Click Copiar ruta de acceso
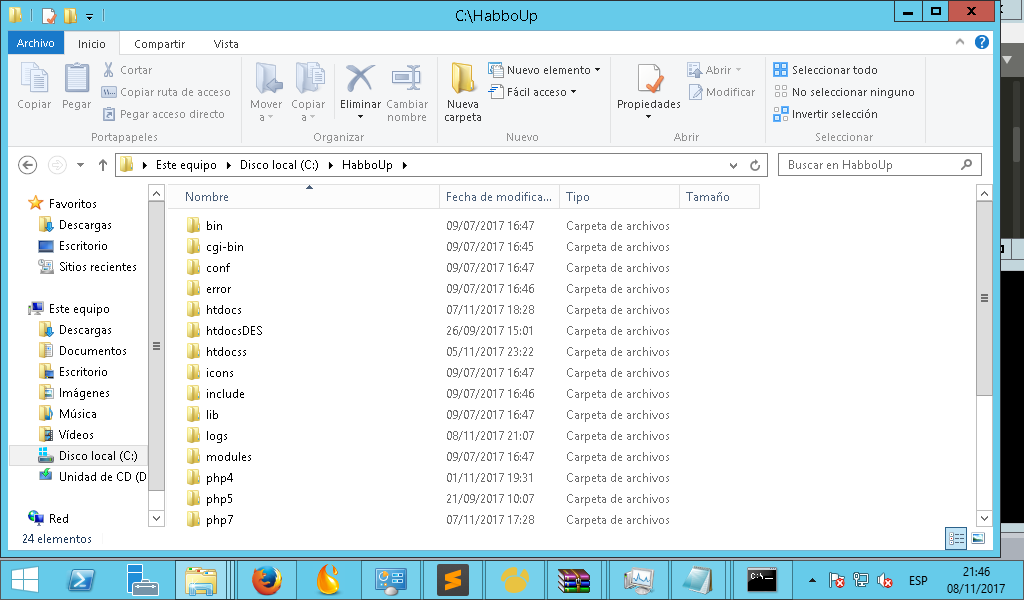The image size is (1024, 600). (167, 92)
